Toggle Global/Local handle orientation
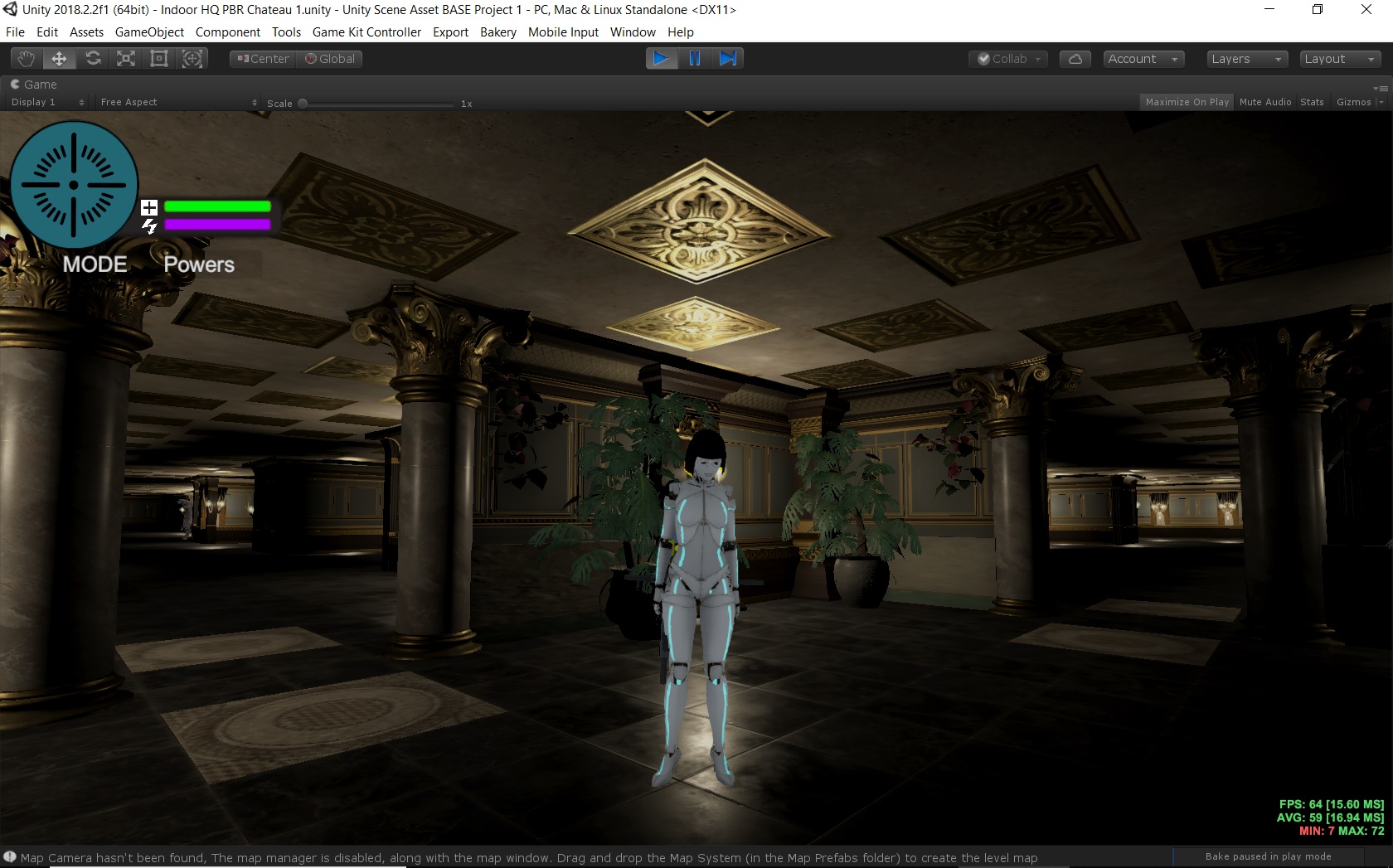This screenshot has width=1393, height=868. coord(329,59)
